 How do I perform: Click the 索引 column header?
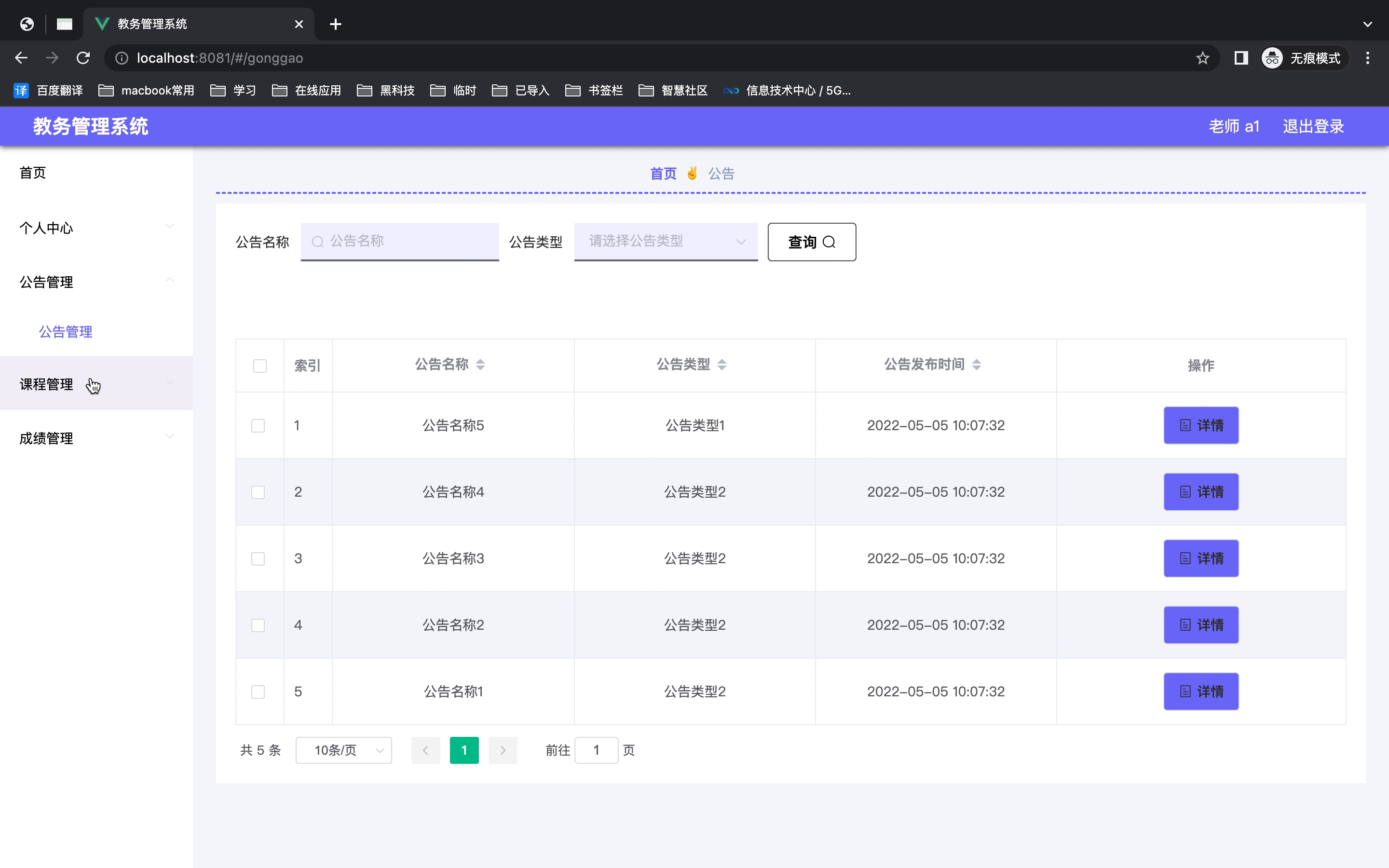[308, 366]
